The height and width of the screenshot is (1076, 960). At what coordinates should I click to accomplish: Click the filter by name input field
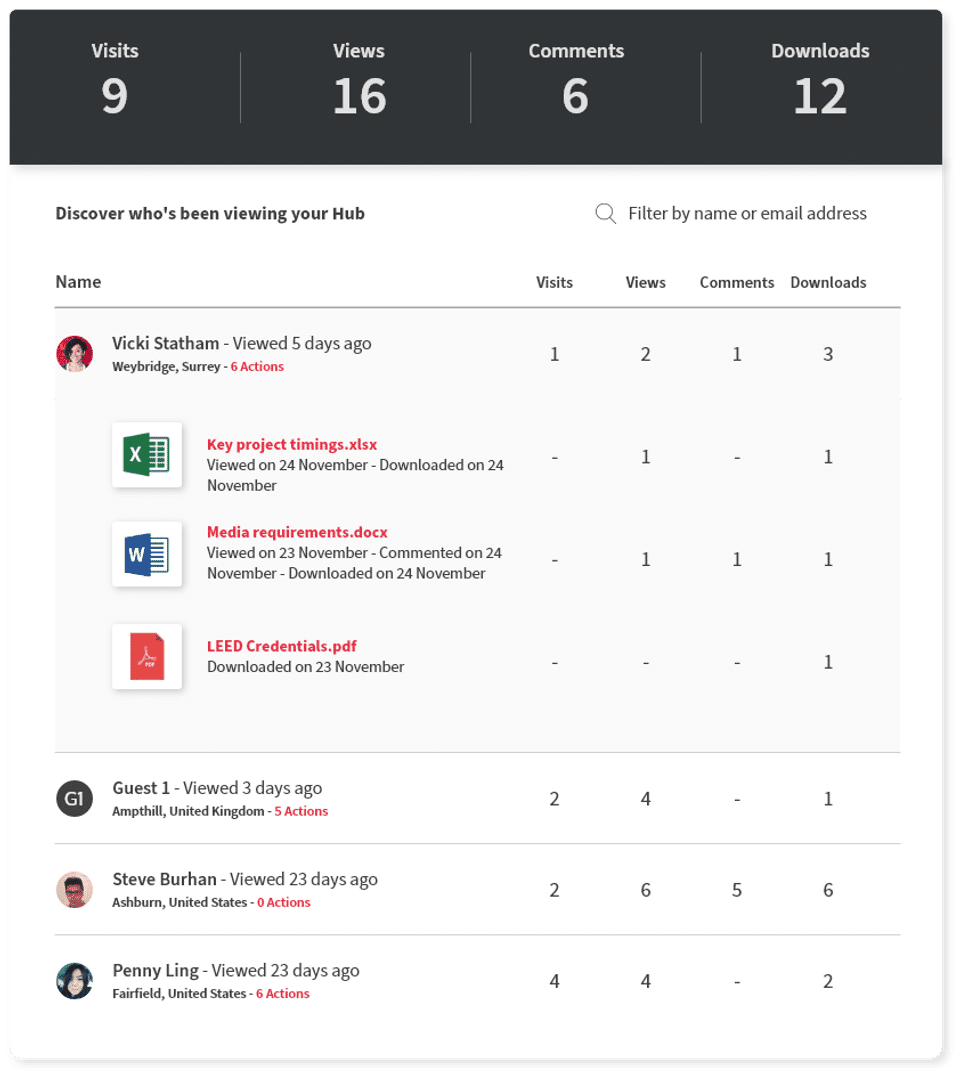[x=747, y=213]
